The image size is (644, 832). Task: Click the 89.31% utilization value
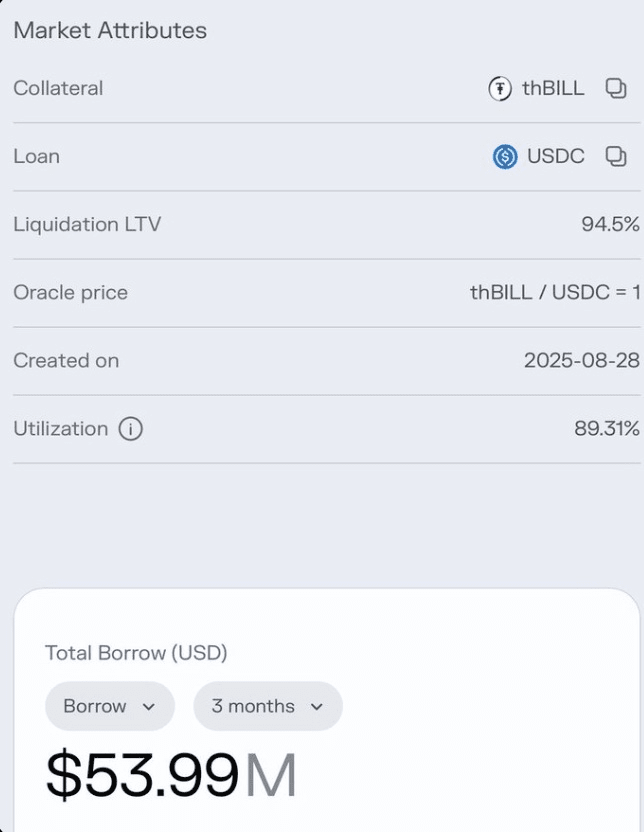coord(607,428)
